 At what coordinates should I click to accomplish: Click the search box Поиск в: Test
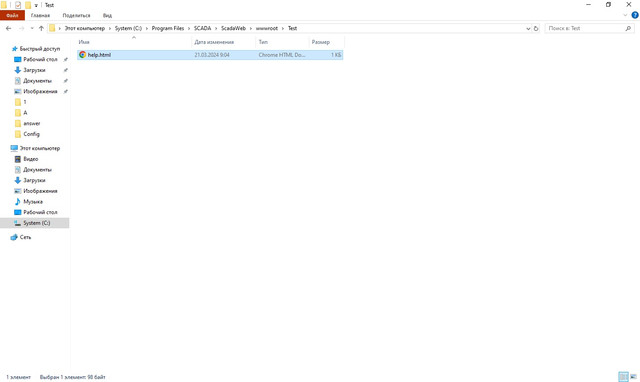point(586,29)
